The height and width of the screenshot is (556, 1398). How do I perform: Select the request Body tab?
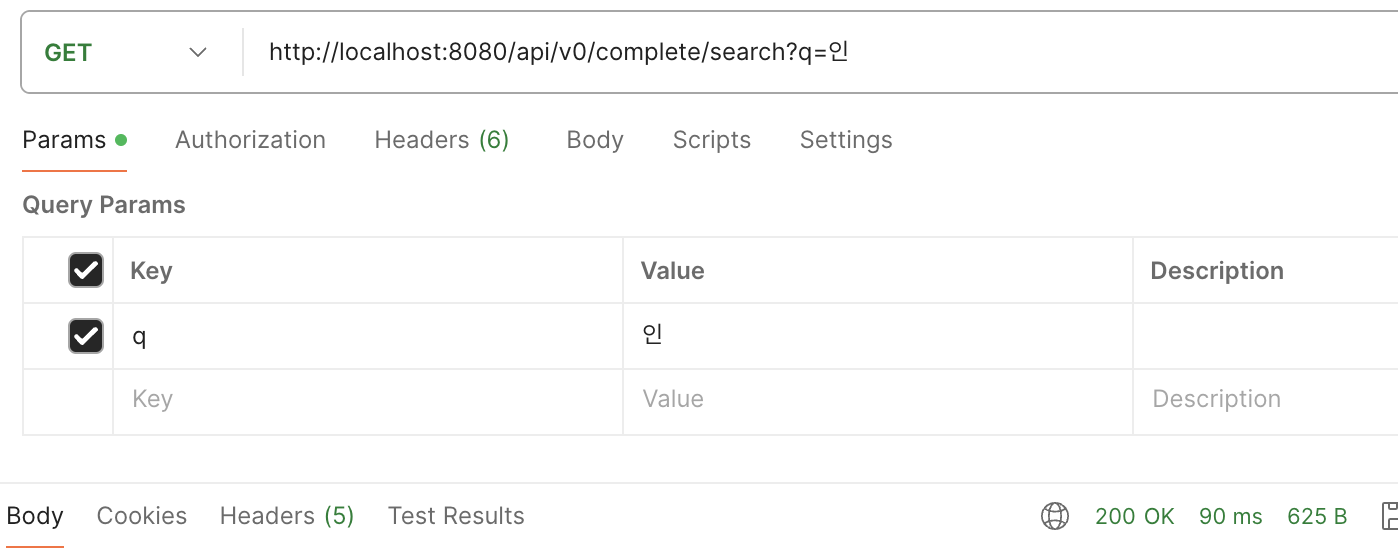pyautogui.click(x=594, y=140)
